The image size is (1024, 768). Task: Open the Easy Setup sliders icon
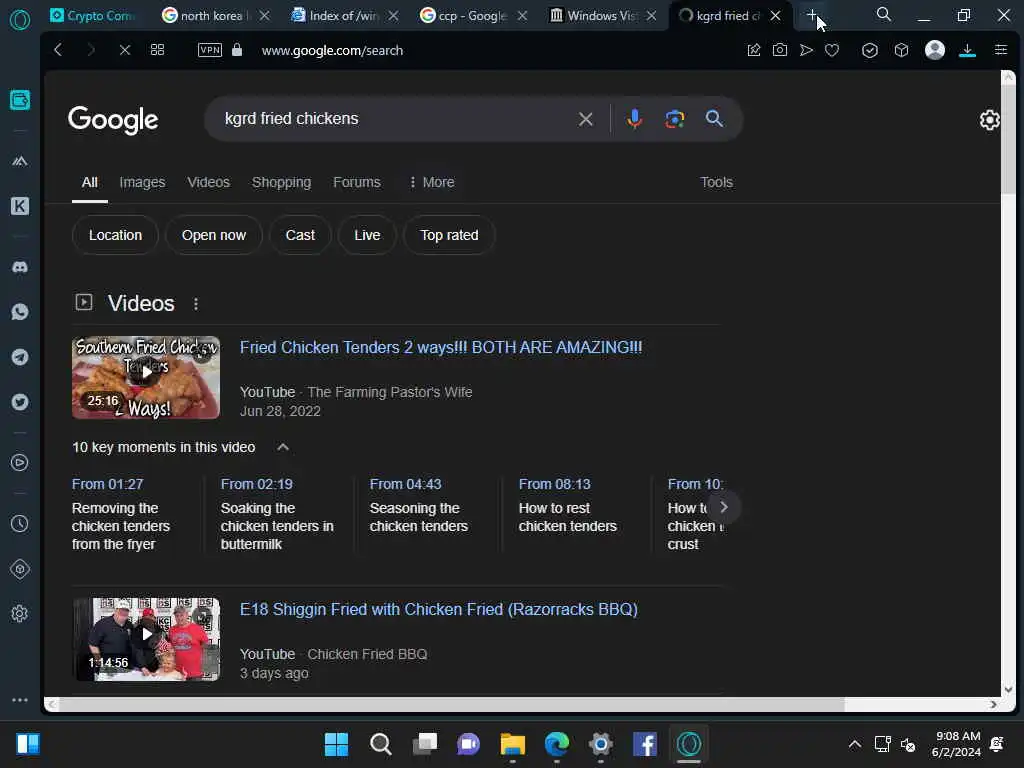(x=1000, y=50)
